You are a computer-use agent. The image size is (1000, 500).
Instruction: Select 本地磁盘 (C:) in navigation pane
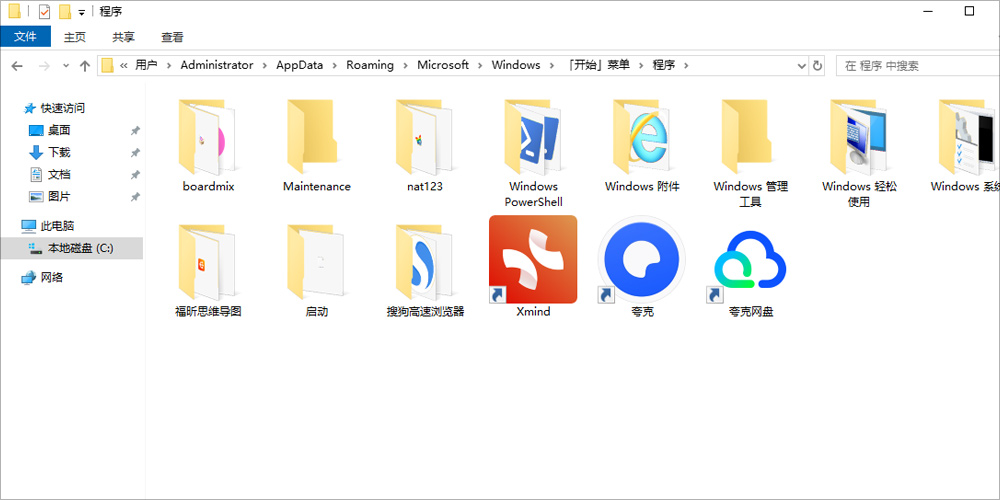(x=71, y=248)
